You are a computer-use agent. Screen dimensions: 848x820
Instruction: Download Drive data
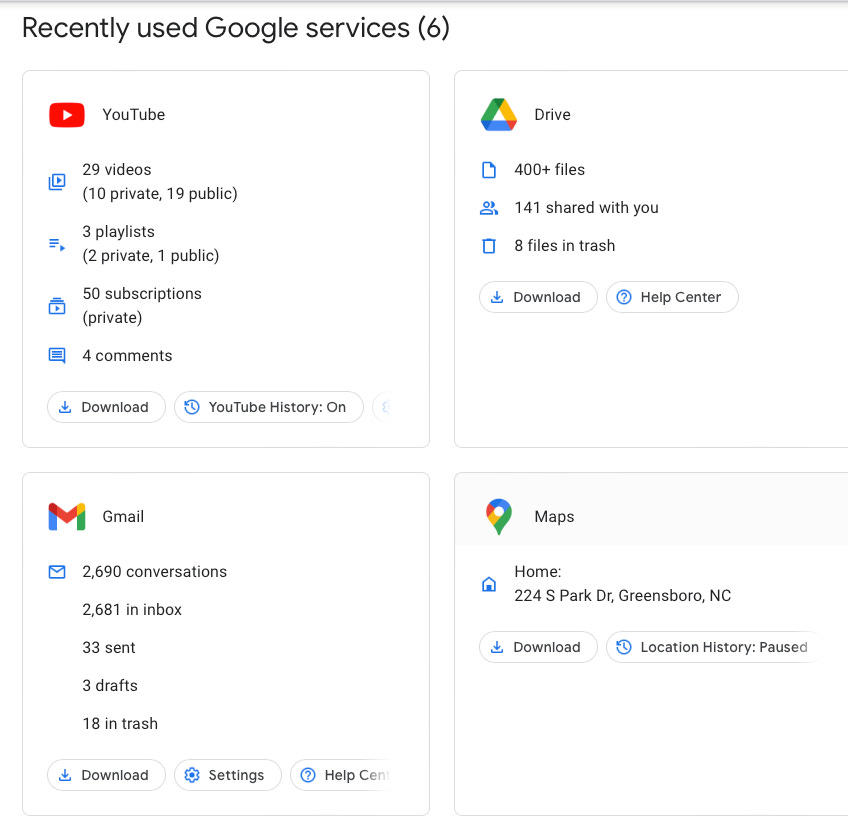tap(538, 297)
